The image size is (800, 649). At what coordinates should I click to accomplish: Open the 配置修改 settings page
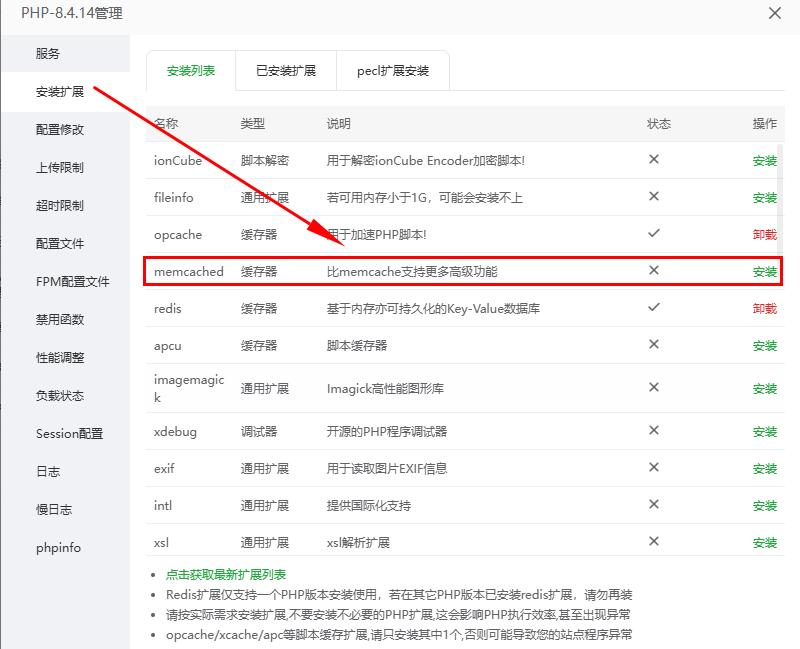point(63,130)
